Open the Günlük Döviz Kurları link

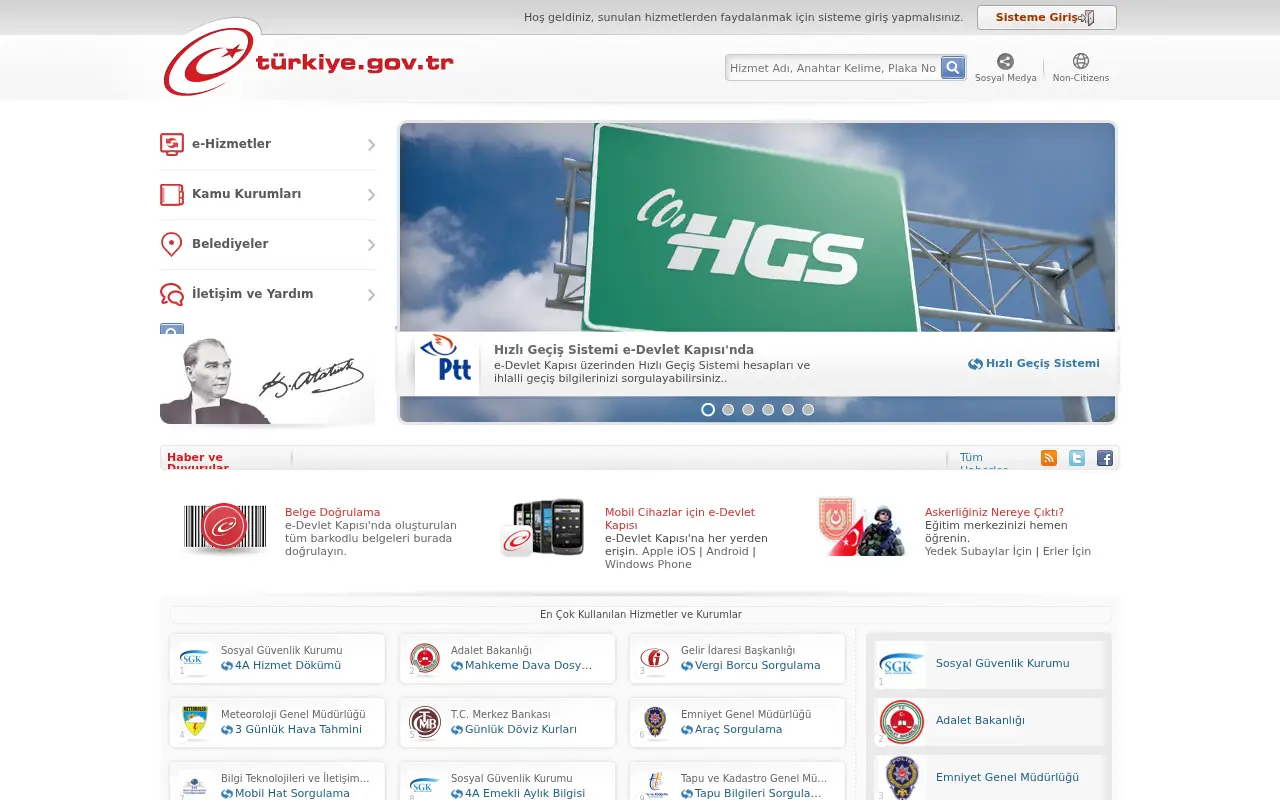(x=514, y=730)
